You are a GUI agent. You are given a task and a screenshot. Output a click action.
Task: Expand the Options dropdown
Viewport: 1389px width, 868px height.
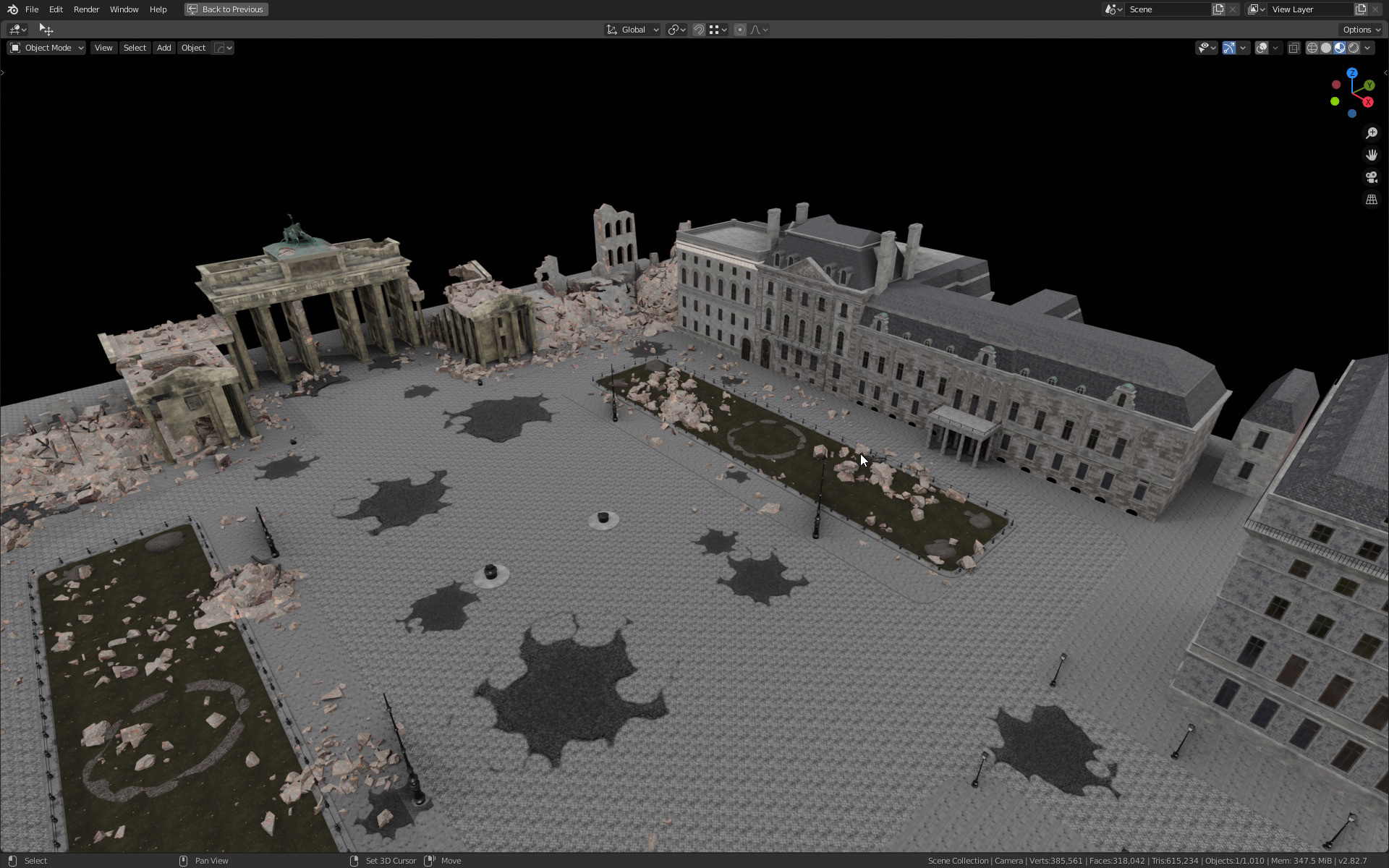click(1360, 30)
